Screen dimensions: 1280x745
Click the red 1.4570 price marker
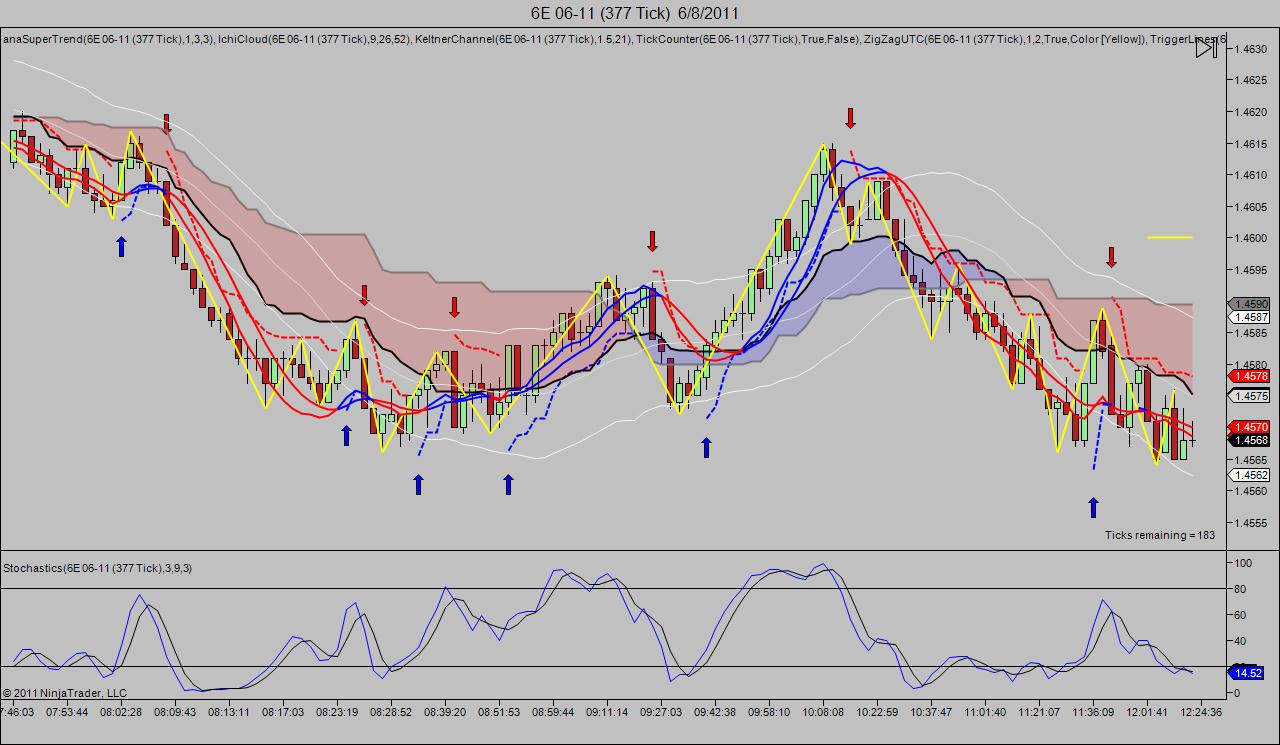click(1250, 427)
